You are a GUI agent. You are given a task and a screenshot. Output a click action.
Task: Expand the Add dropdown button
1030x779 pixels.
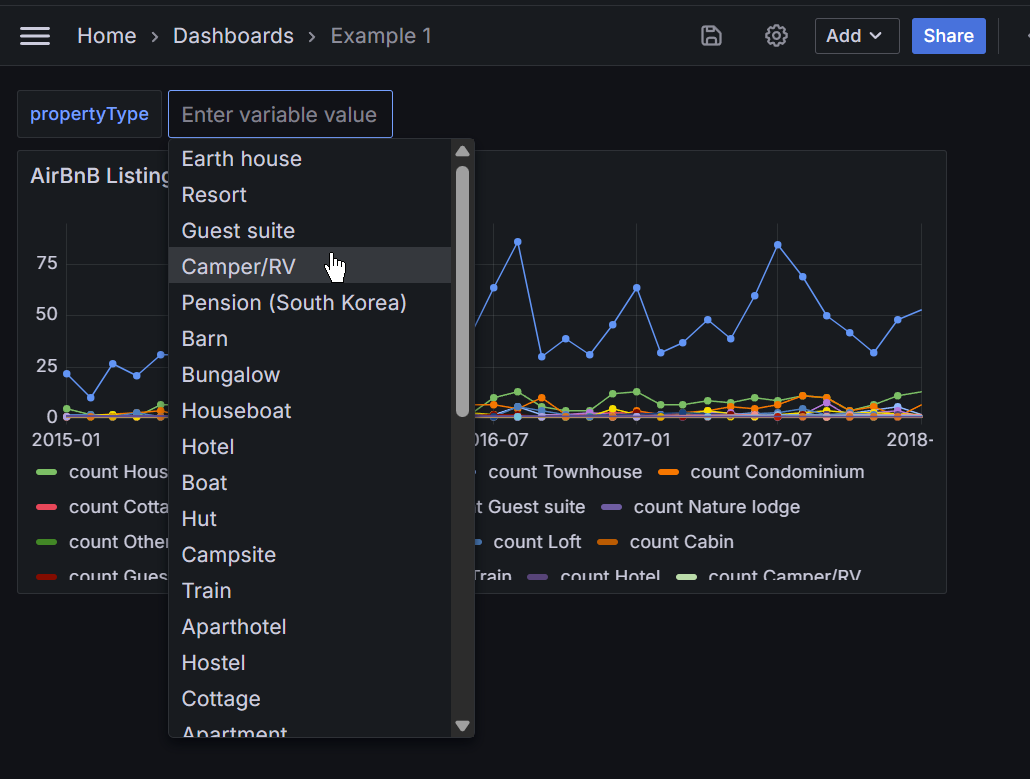tap(856, 36)
